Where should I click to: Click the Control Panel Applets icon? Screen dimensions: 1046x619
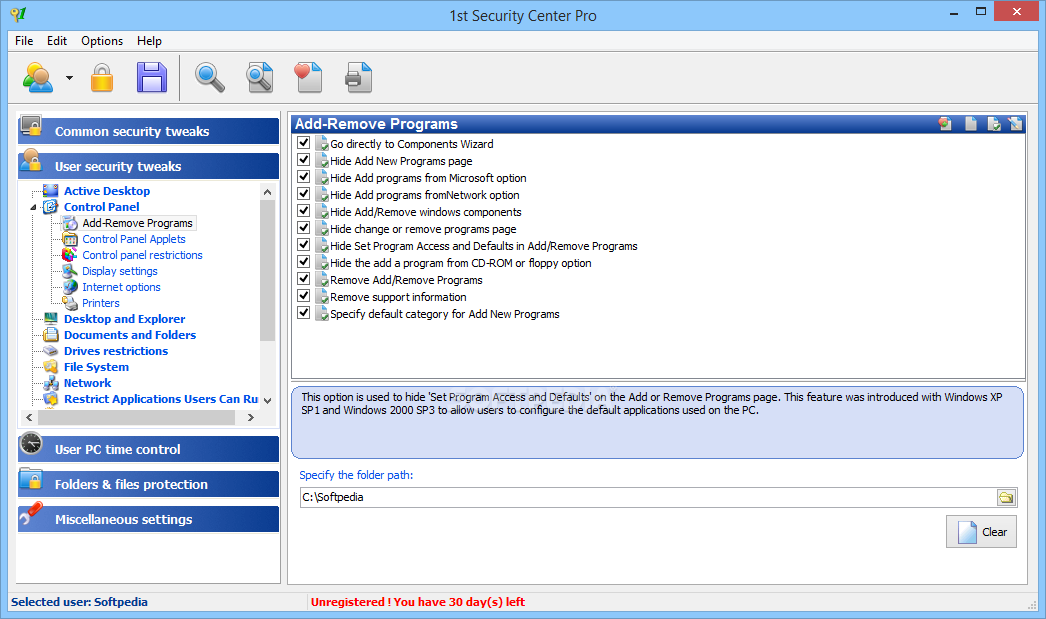pos(69,239)
